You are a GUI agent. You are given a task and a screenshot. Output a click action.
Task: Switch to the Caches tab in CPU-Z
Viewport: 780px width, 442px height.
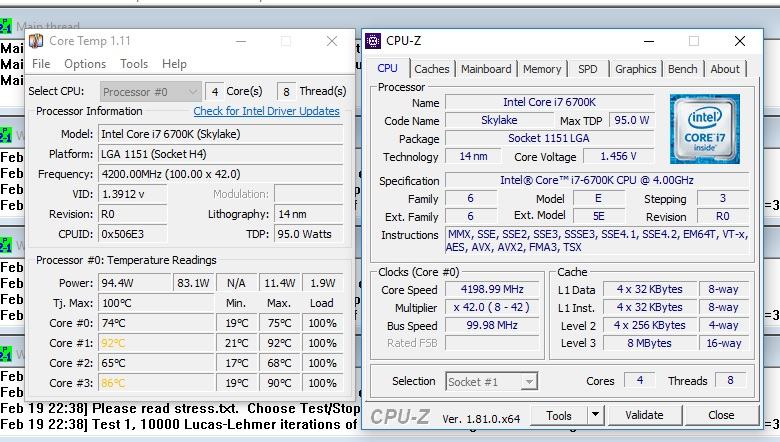(x=431, y=69)
